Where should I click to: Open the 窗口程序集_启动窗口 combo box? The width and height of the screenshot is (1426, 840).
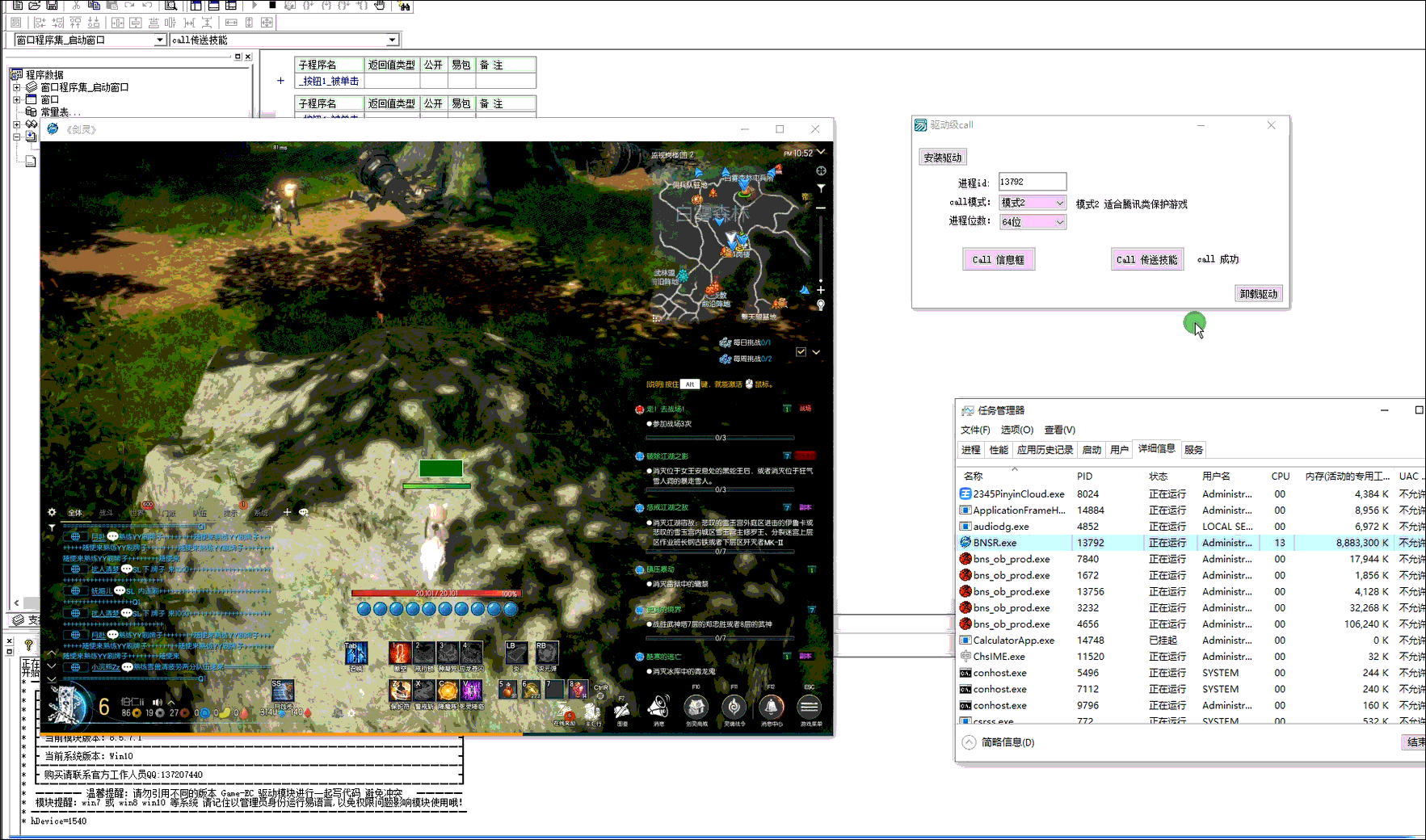90,40
